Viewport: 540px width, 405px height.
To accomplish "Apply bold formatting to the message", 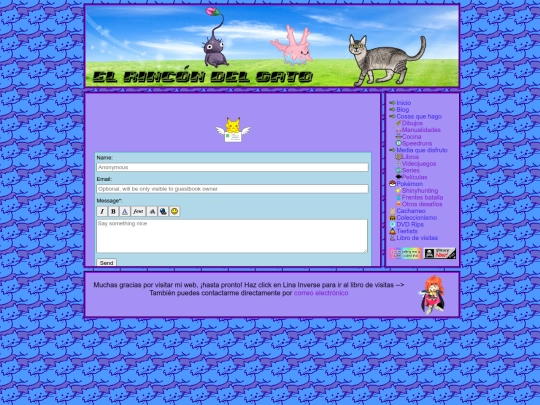I will click(113, 211).
